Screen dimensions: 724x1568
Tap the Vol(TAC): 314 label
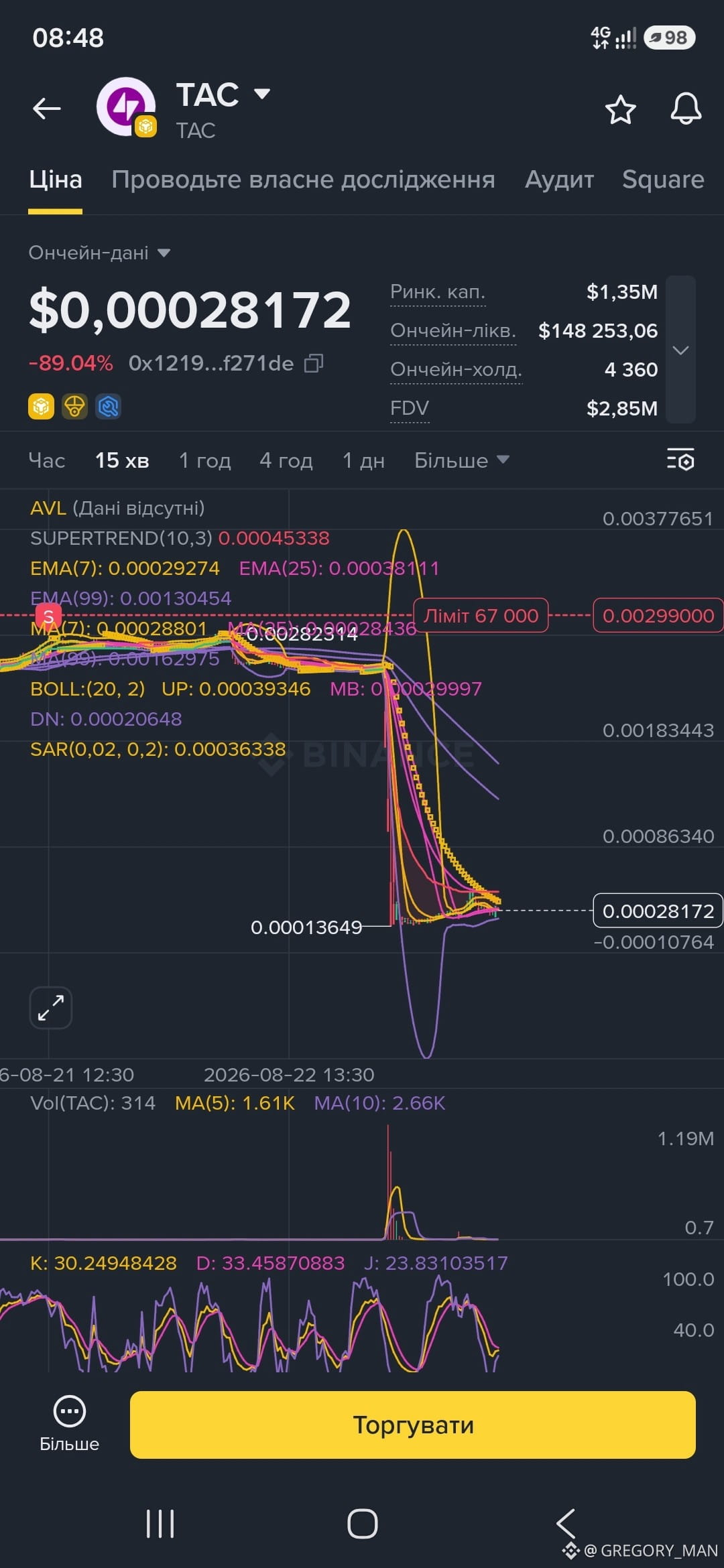(93, 1103)
